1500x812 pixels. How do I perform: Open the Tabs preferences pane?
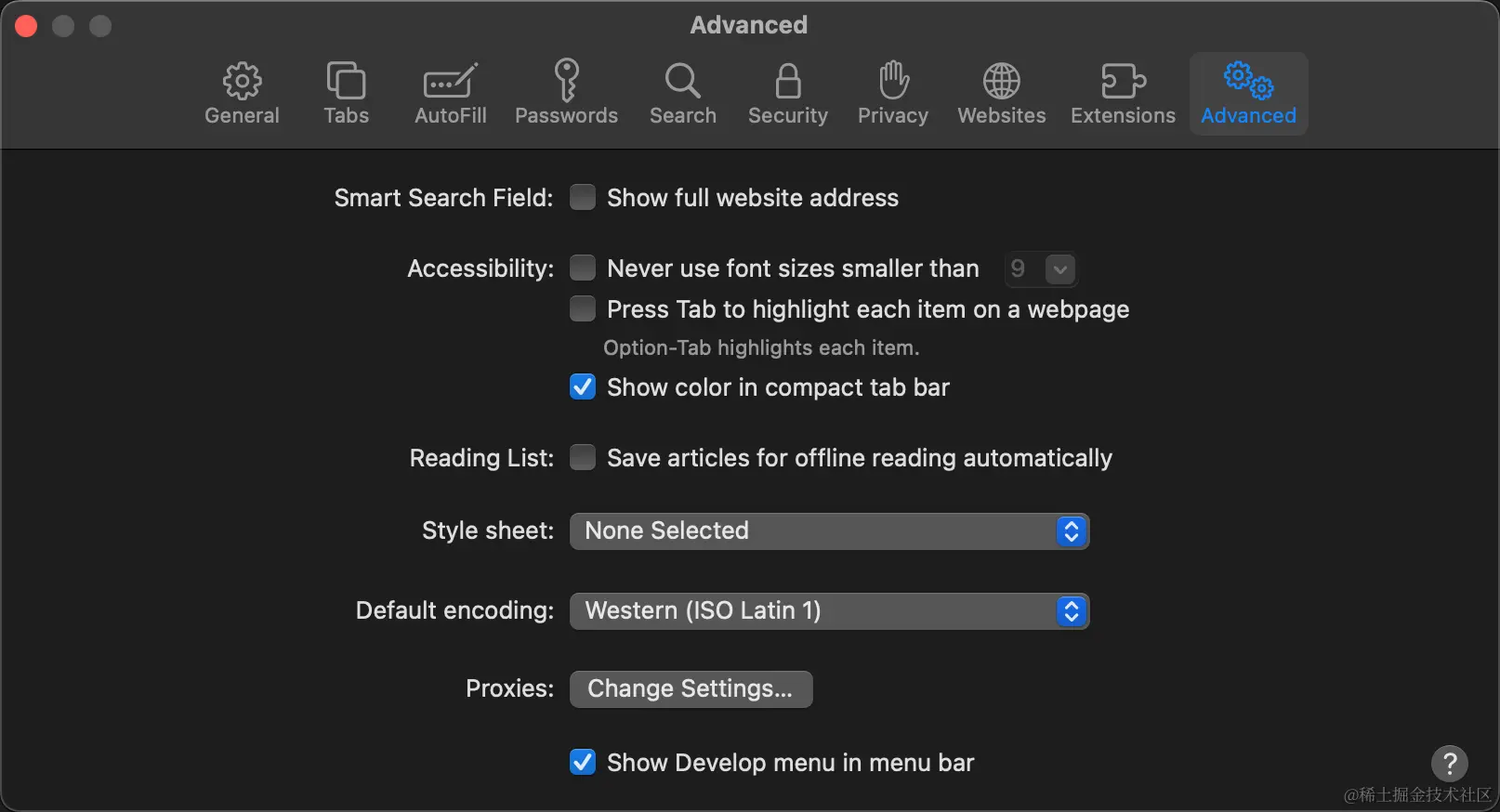[x=346, y=94]
